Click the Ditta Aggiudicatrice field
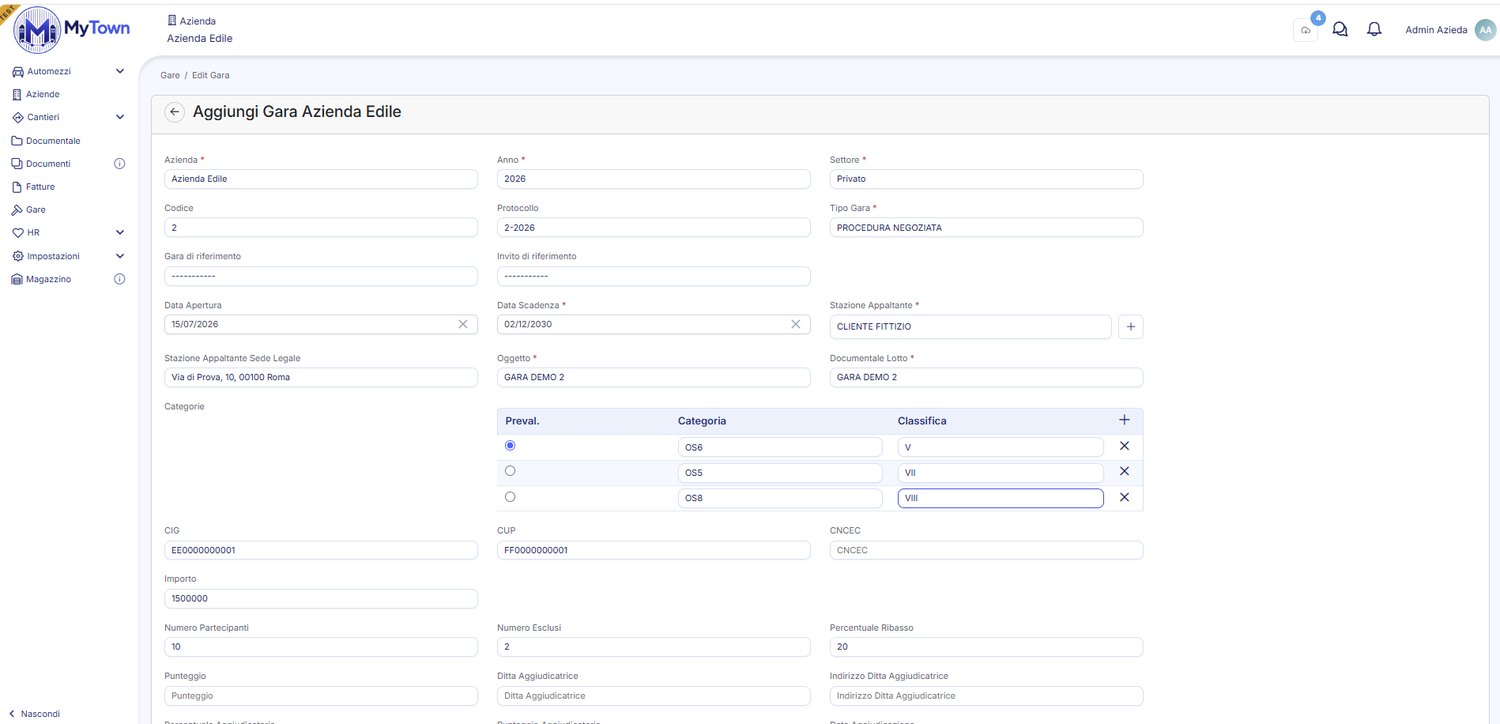 point(654,696)
